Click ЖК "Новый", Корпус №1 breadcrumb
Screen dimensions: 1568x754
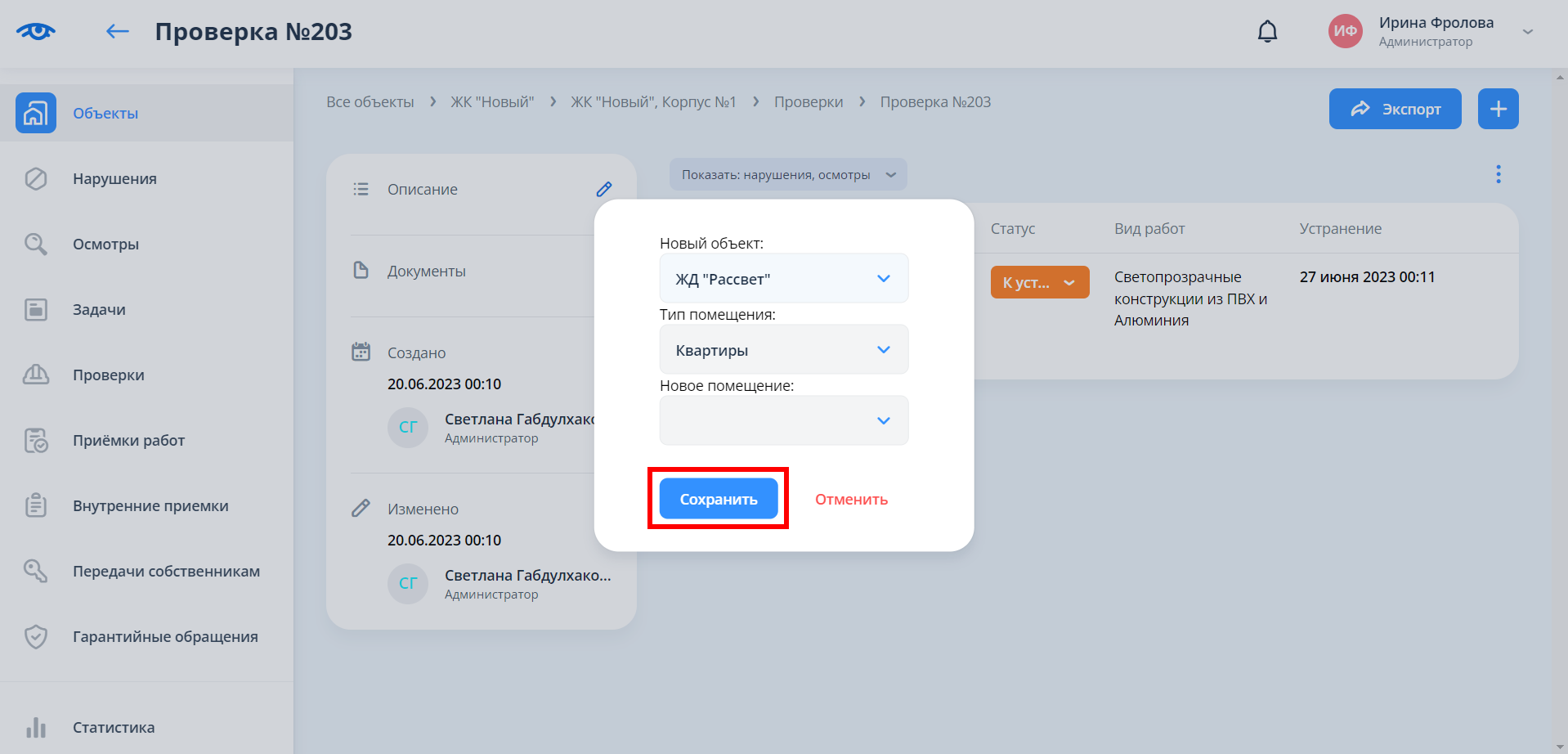[x=653, y=102]
